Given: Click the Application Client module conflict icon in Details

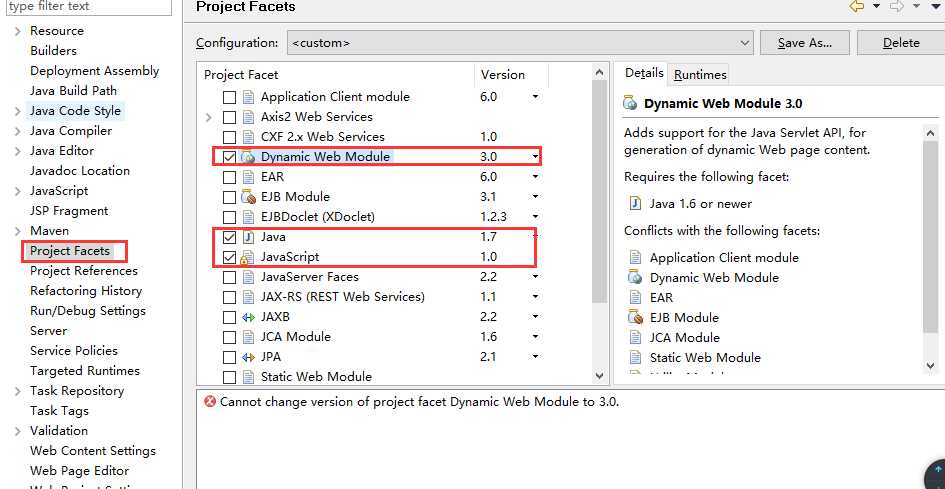Looking at the screenshot, I should tap(635, 257).
